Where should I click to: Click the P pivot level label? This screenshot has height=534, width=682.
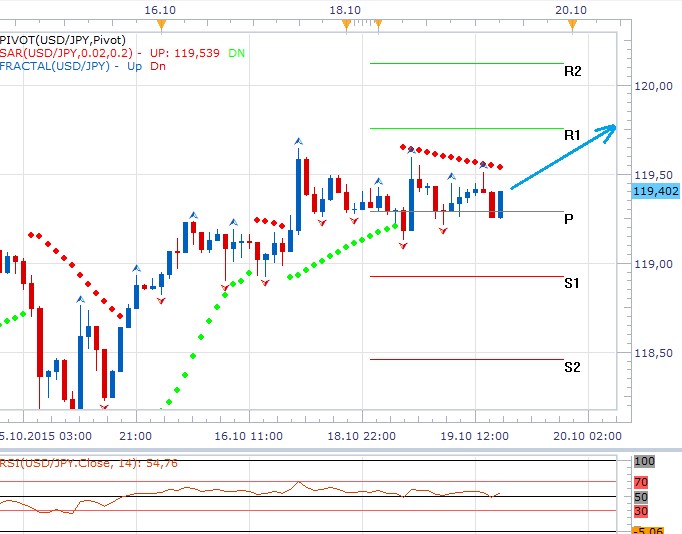[x=568, y=218]
